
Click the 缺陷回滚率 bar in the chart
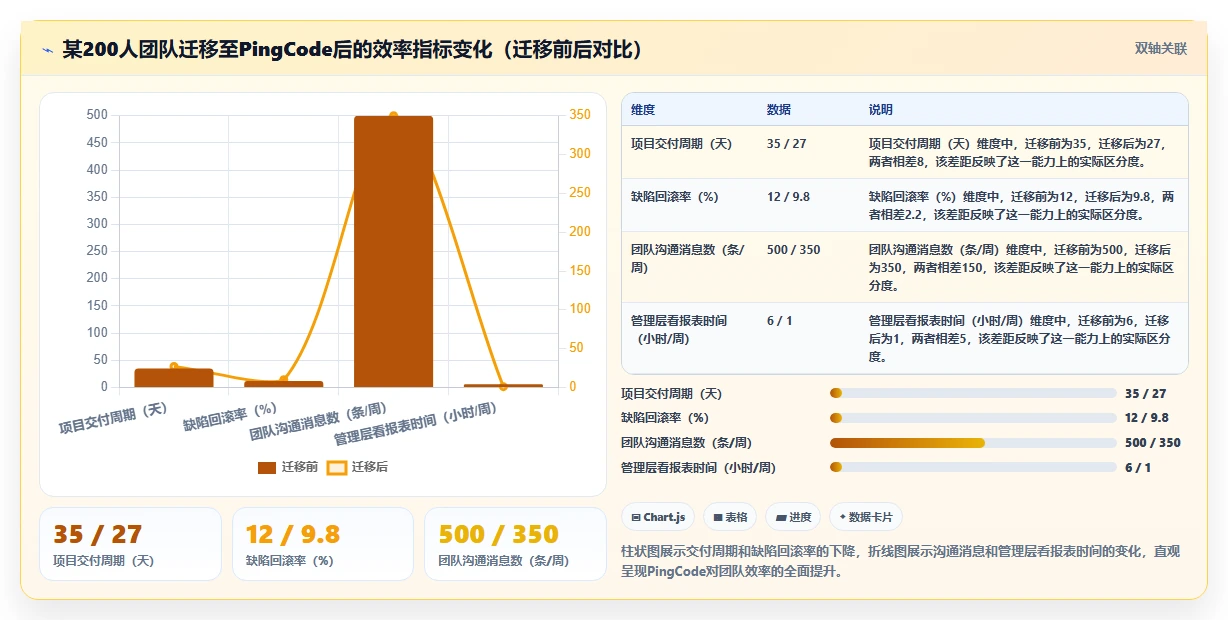click(x=284, y=383)
